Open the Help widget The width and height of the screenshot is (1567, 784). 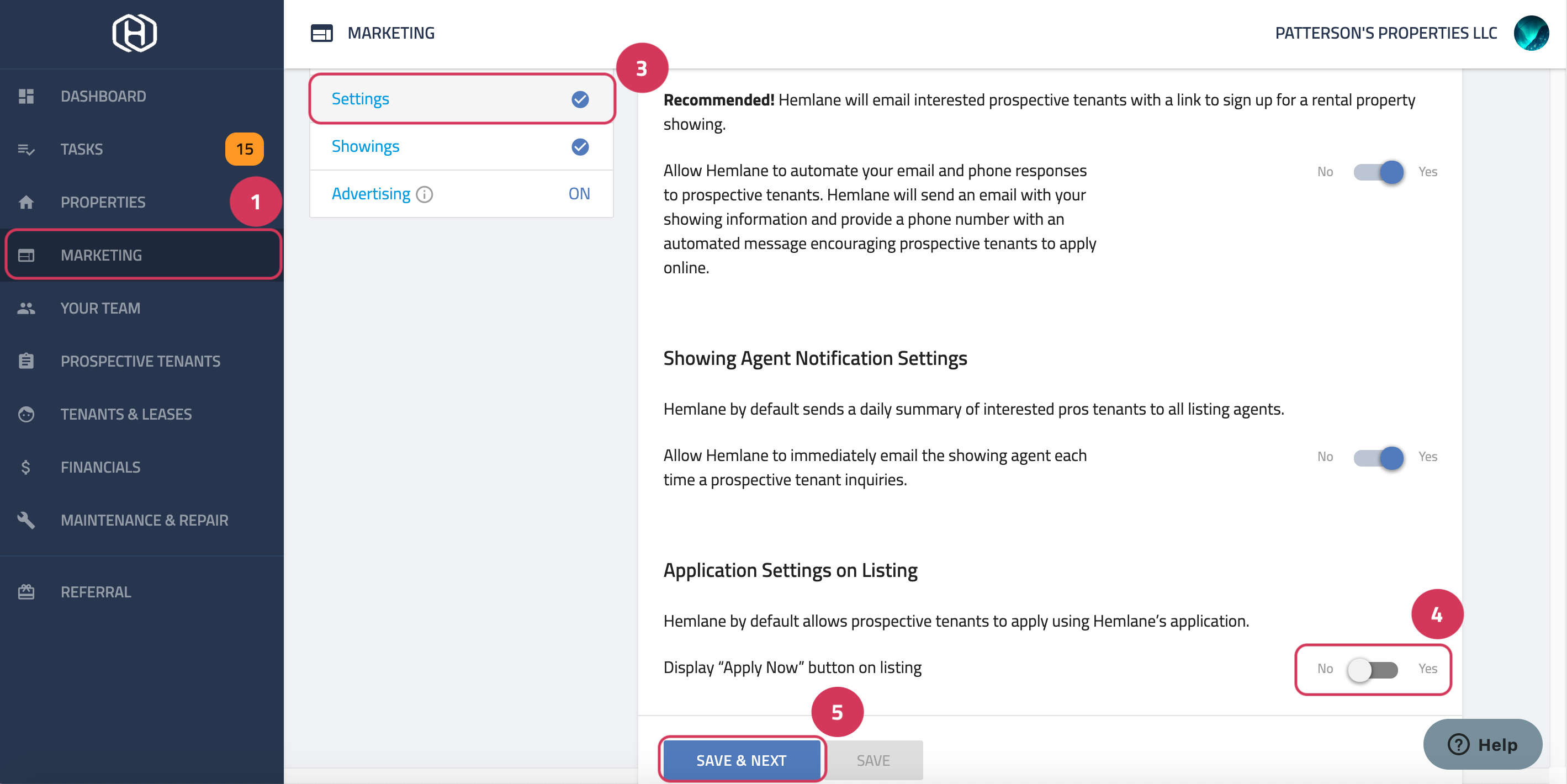coord(1483,744)
